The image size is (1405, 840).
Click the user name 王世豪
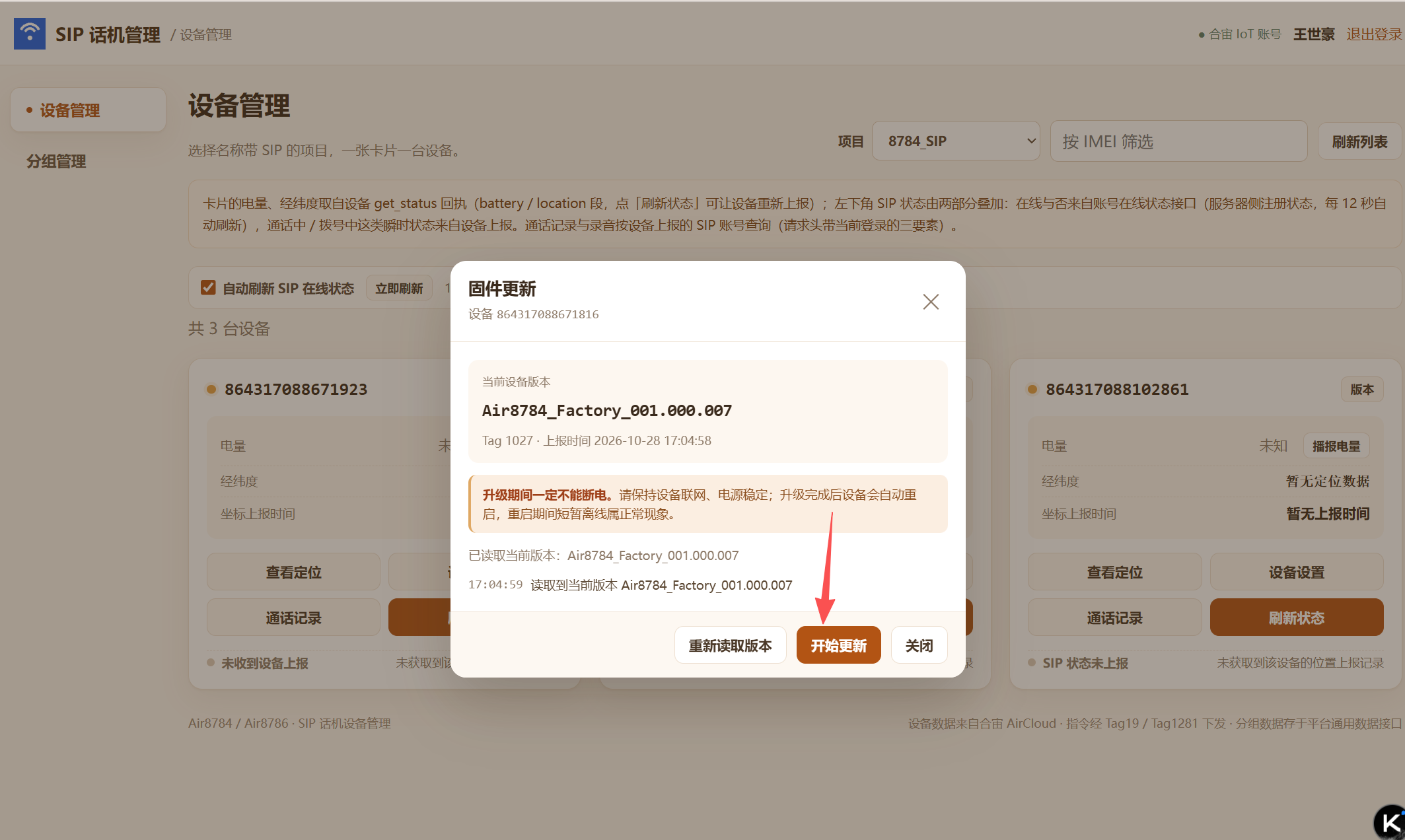coord(1313,34)
